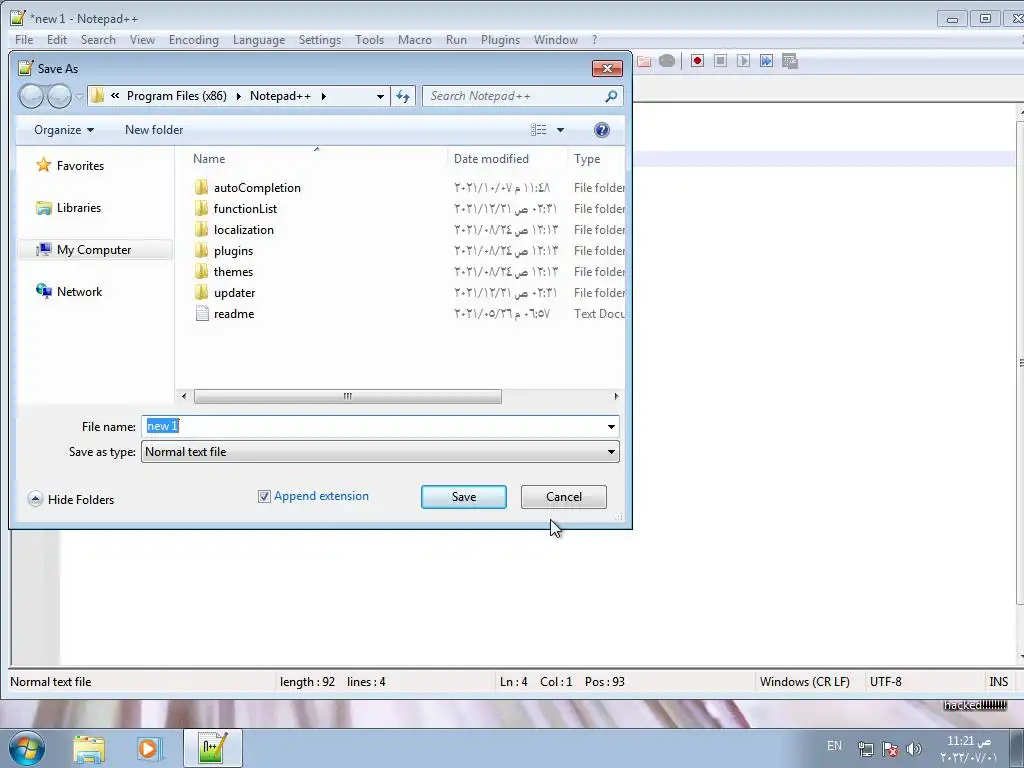
Task: Click the breadcrumb overflow chevrons
Action: 115,96
